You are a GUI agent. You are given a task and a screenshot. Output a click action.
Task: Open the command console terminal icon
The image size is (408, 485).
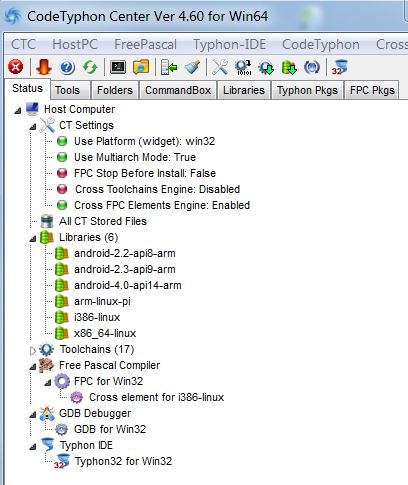pyautogui.click(x=118, y=67)
